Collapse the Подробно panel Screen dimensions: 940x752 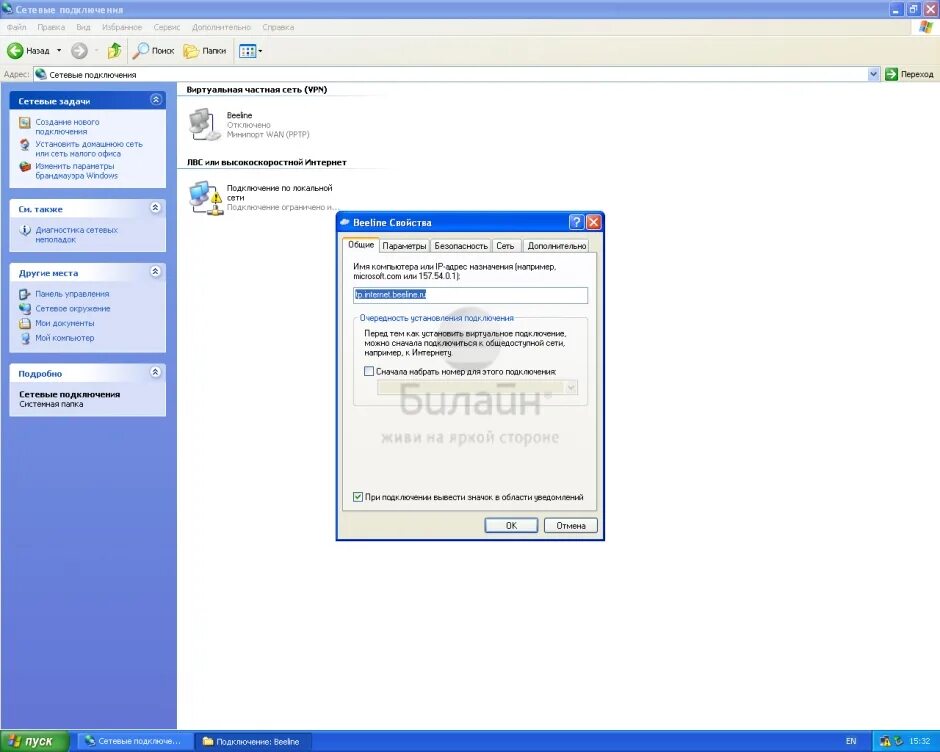pos(155,372)
